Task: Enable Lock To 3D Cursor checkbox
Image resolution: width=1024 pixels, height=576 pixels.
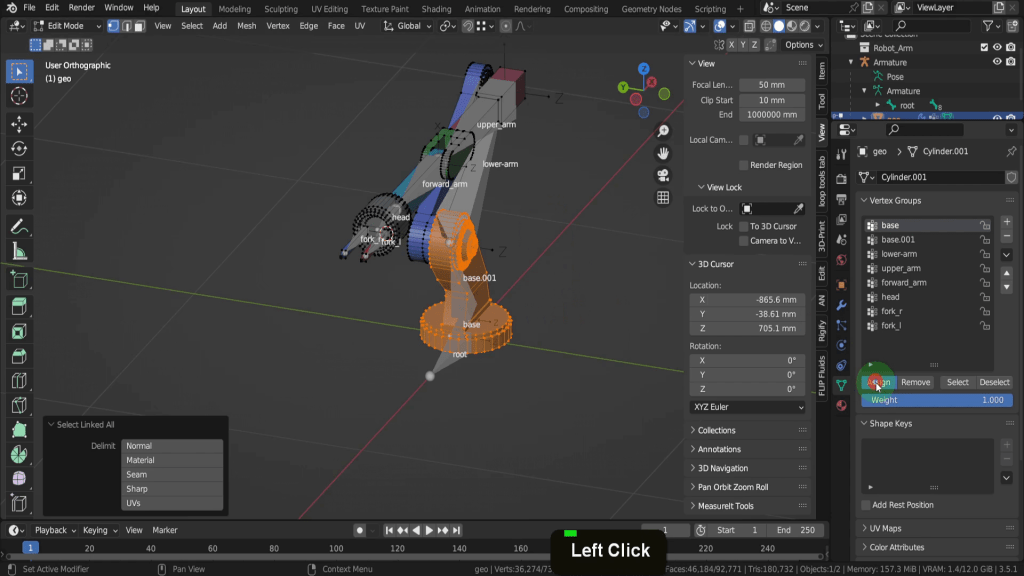Action: 744,226
